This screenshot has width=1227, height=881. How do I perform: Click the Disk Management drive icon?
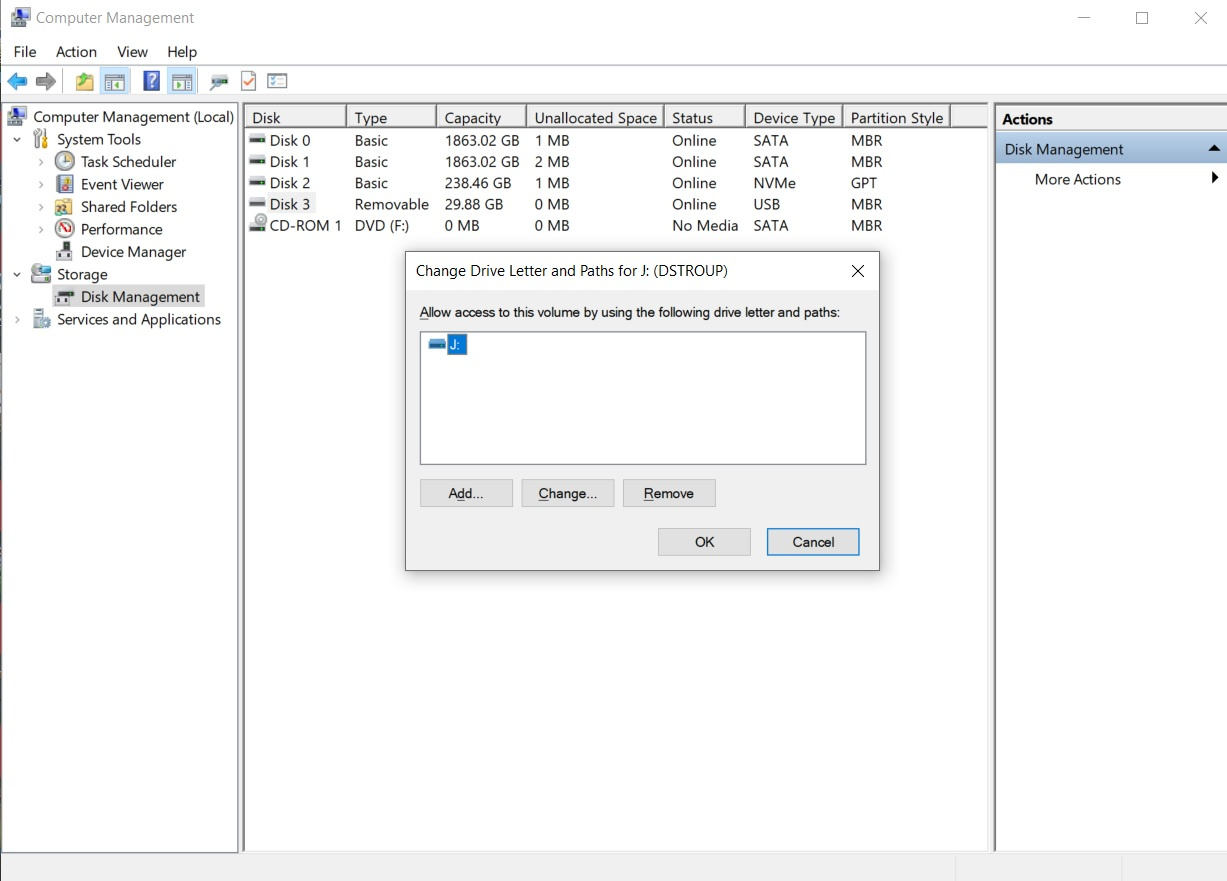65,297
